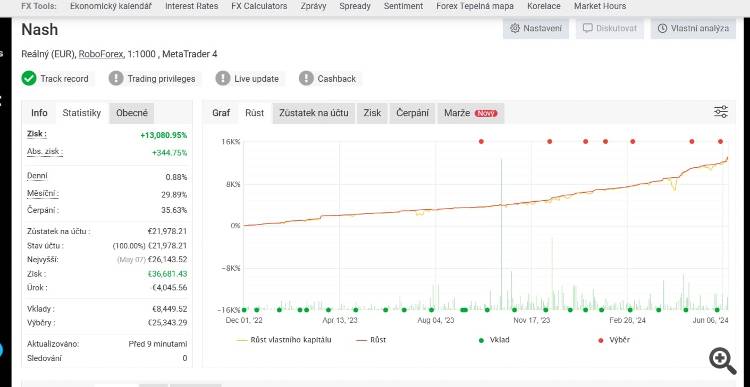
Task: Click the last red withdrawal marker
Action: click(720, 142)
